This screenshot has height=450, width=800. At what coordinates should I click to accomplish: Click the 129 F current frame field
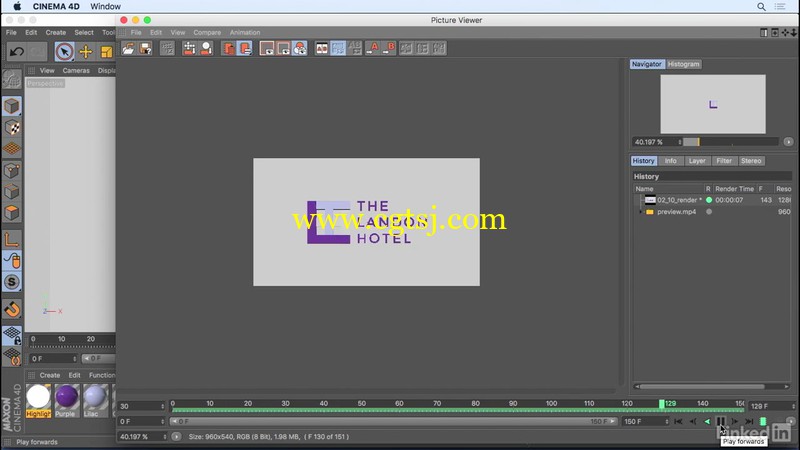771,406
